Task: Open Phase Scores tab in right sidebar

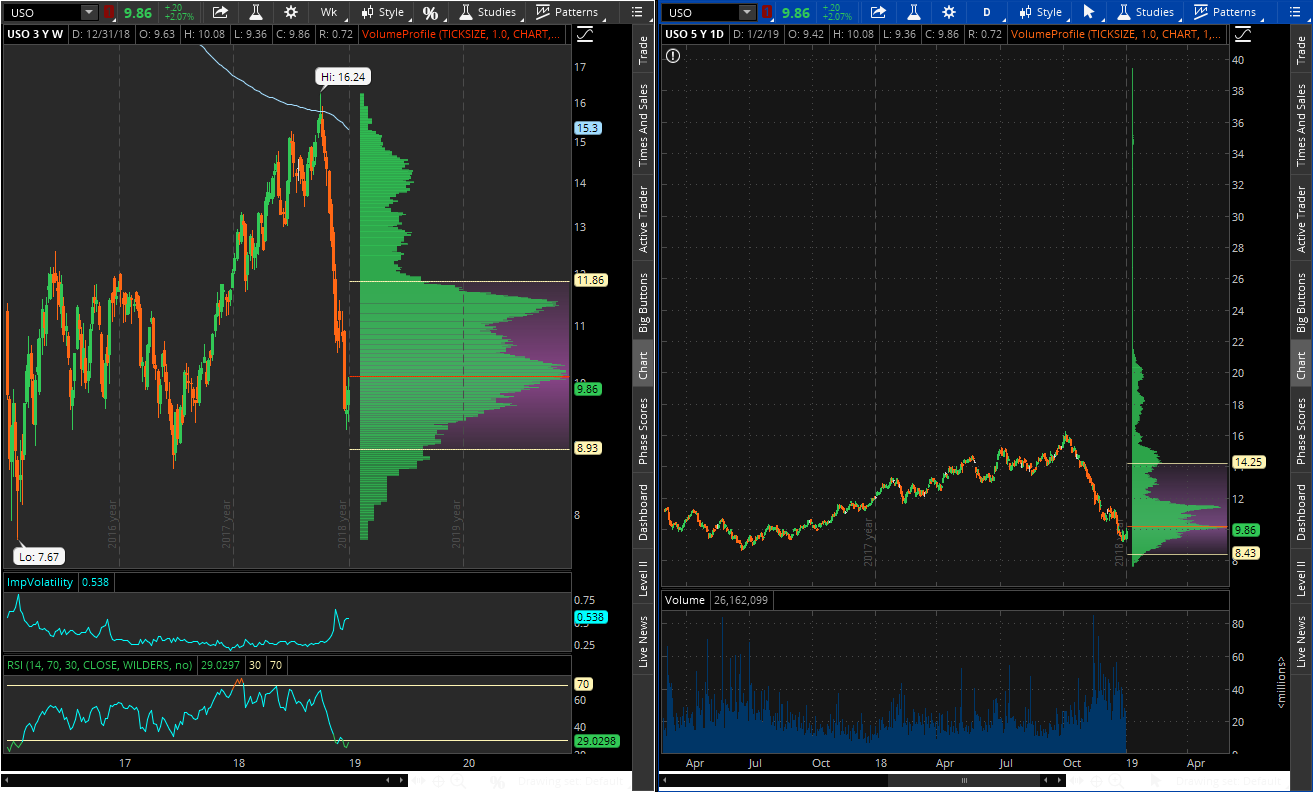Action: pos(1301,431)
